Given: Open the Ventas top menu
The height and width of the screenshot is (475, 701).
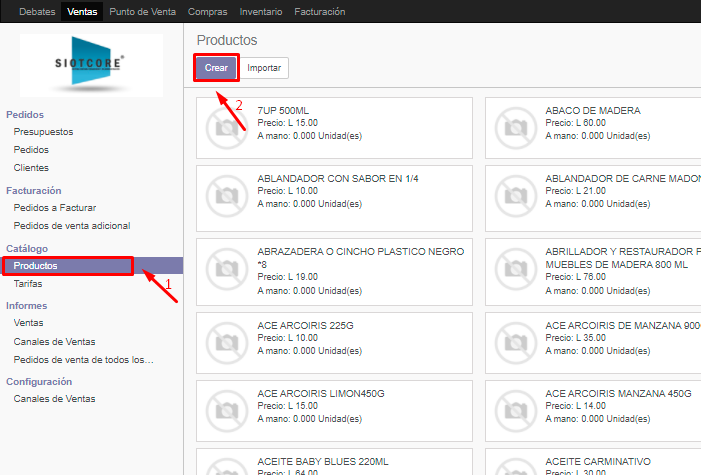Looking at the screenshot, I should pyautogui.click(x=82, y=12).
